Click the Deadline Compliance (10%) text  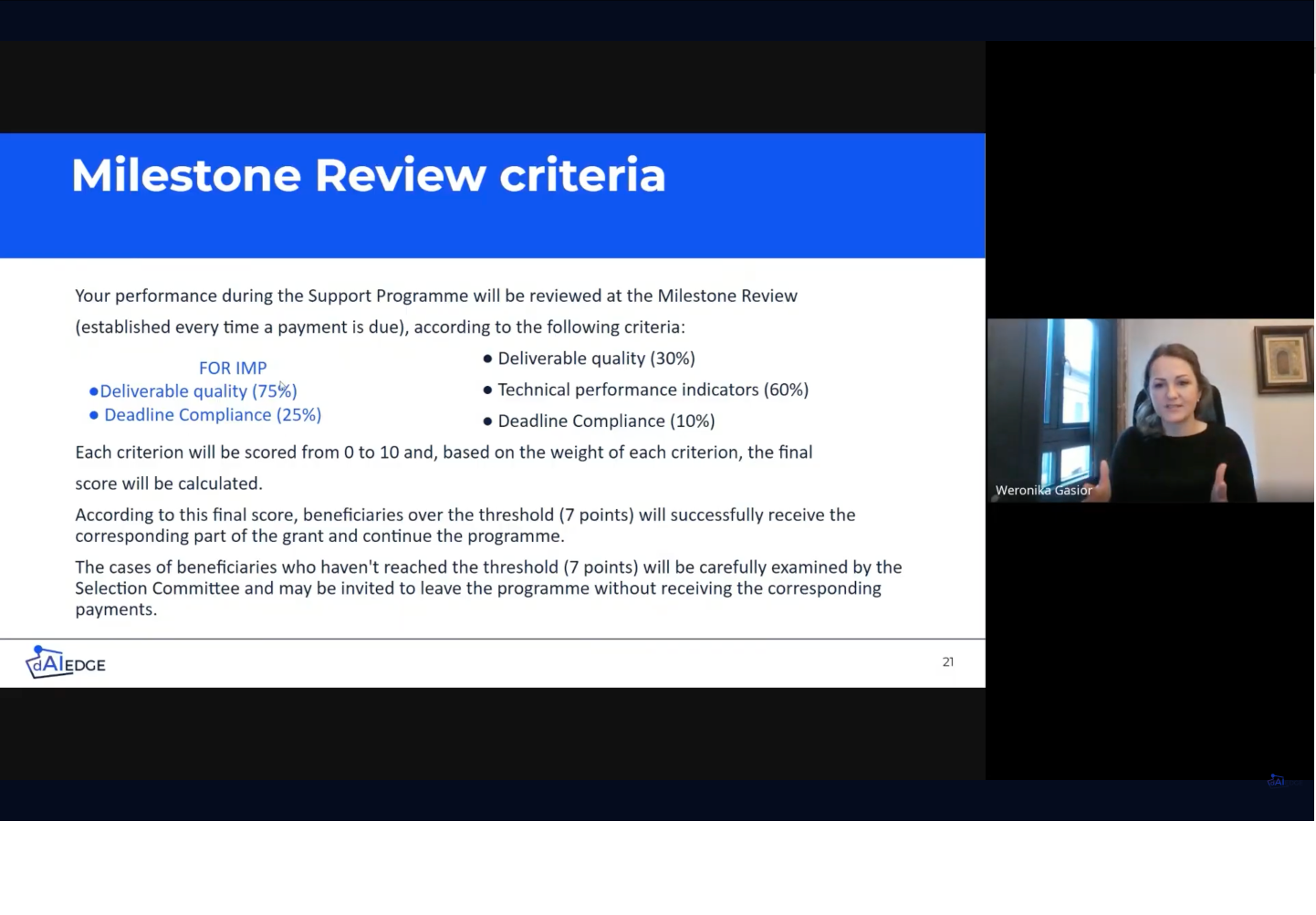(x=606, y=421)
